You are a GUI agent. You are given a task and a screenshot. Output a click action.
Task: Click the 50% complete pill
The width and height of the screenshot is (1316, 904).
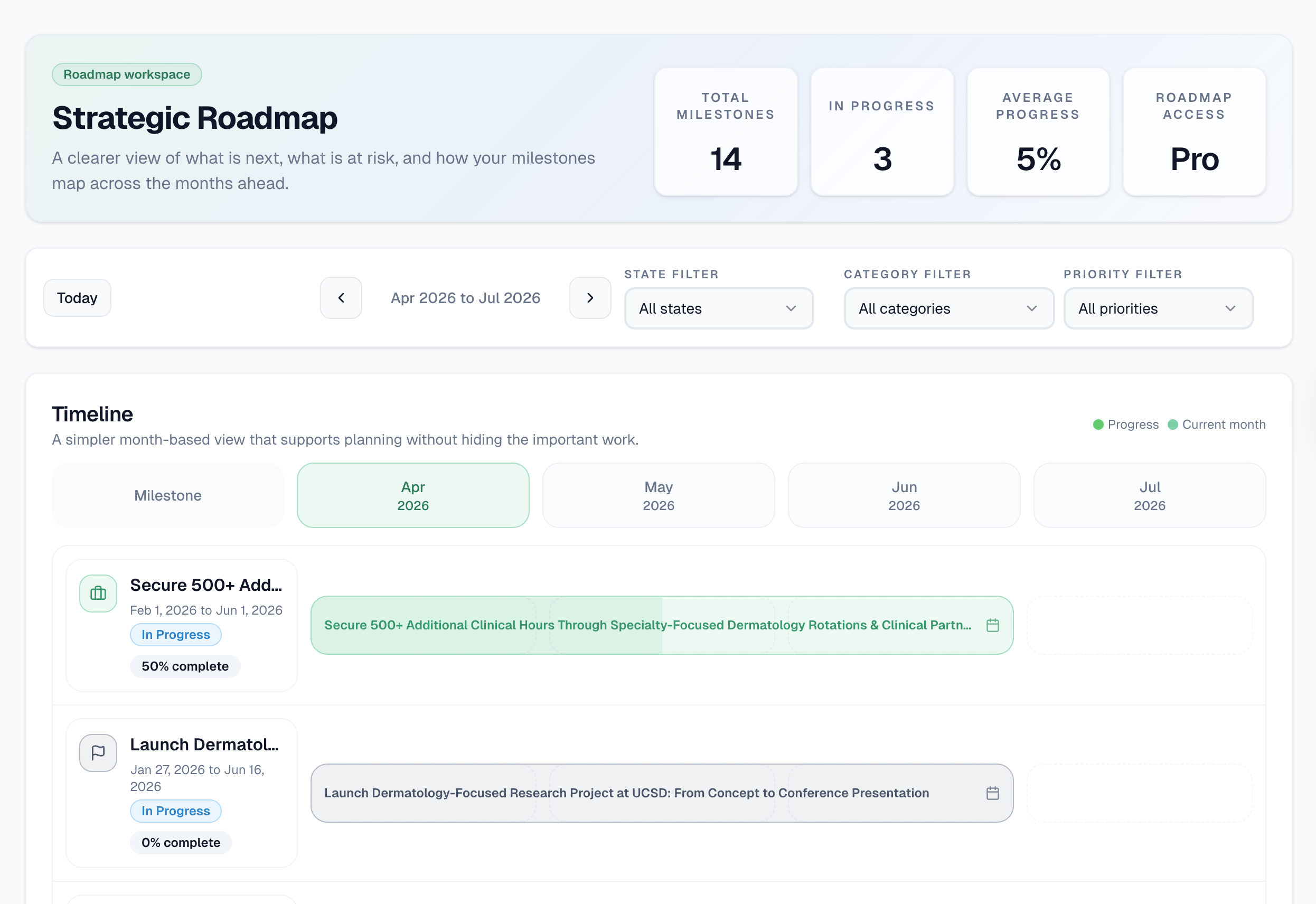click(185, 666)
